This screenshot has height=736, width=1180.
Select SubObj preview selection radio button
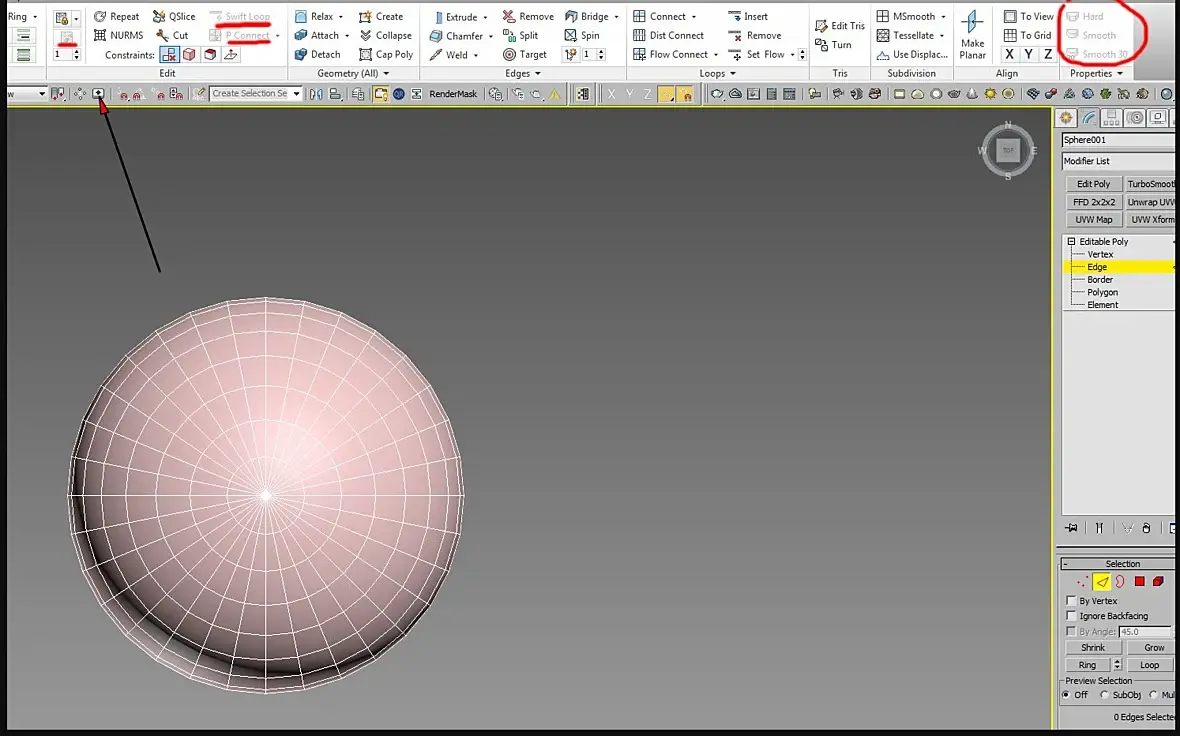coord(1105,695)
